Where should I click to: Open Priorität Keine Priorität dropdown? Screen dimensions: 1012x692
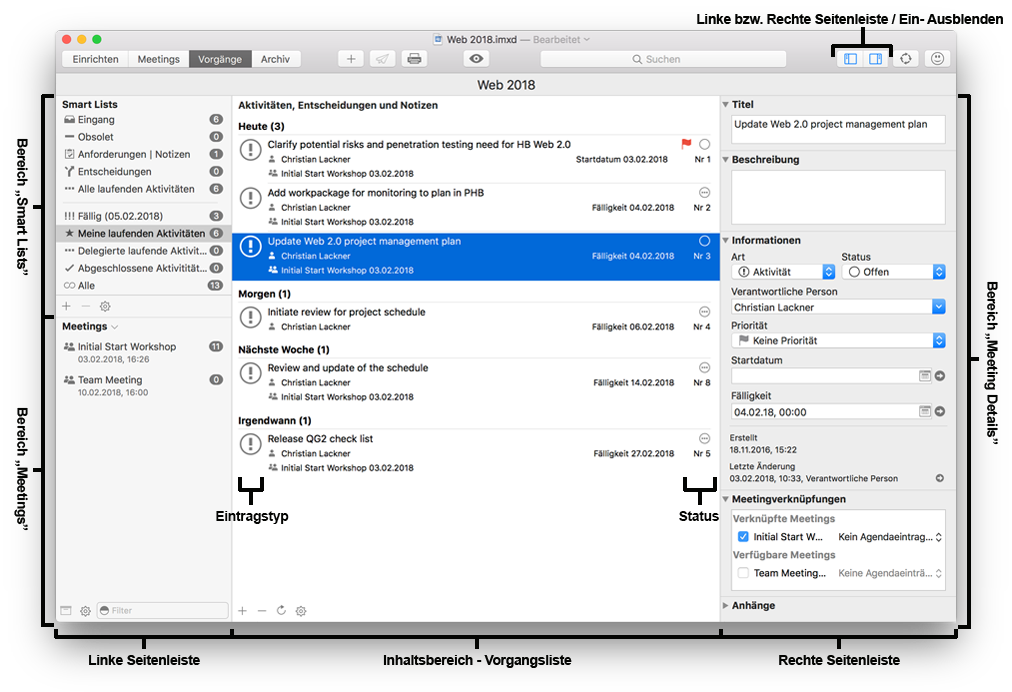[838, 340]
